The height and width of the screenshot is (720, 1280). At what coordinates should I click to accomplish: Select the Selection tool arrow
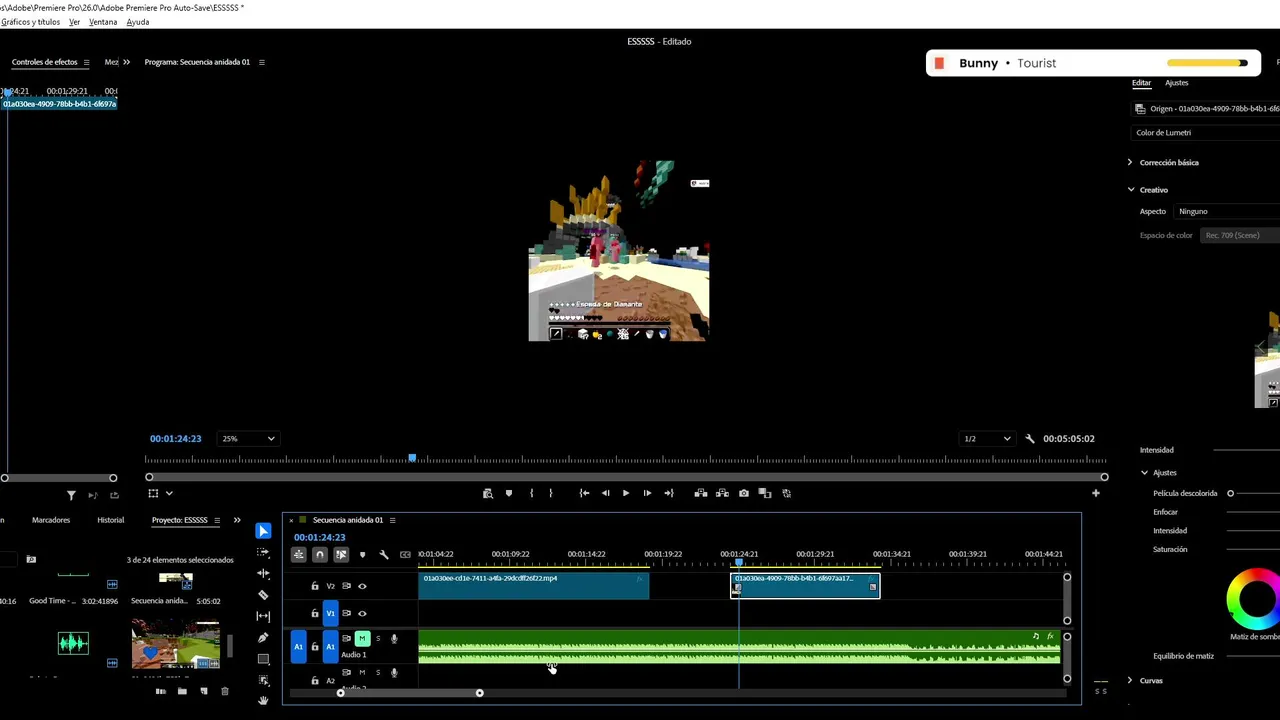coord(263,531)
